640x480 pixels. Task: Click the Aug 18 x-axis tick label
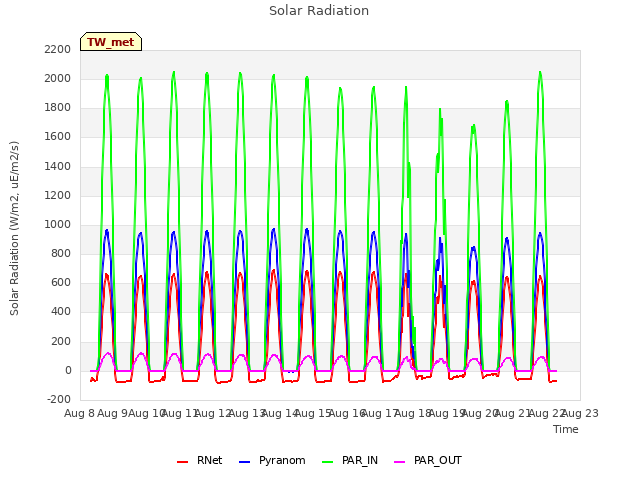coord(413,413)
